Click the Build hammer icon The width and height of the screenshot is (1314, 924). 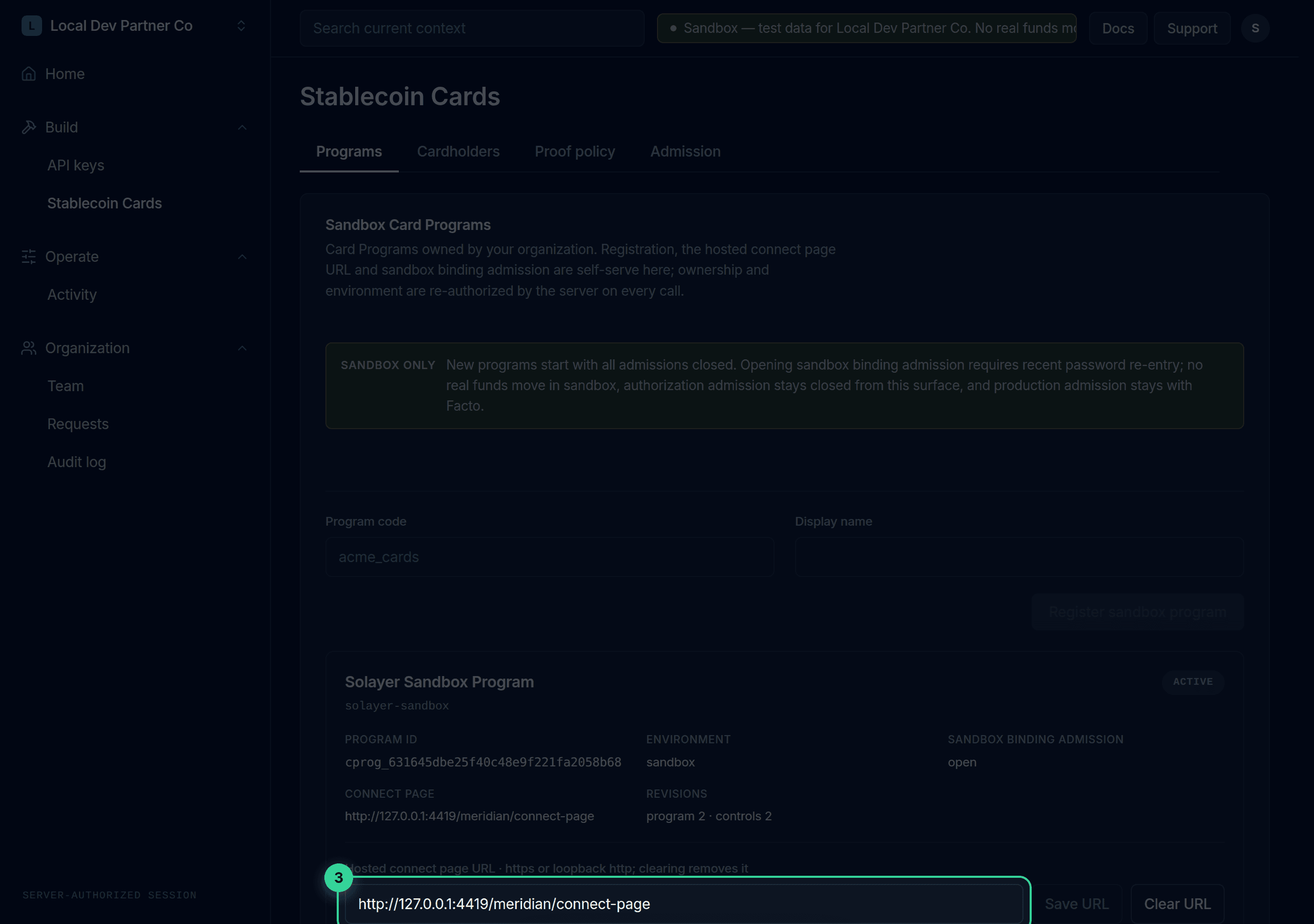click(x=29, y=127)
